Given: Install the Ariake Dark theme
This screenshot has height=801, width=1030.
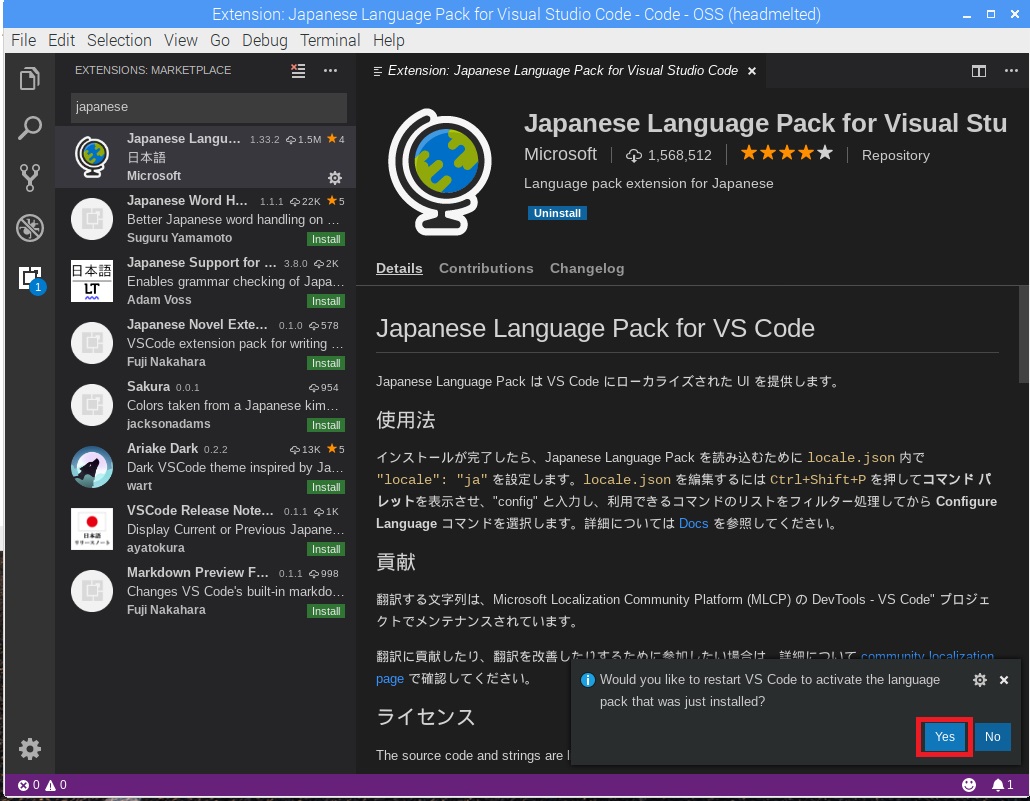Looking at the screenshot, I should [x=326, y=487].
